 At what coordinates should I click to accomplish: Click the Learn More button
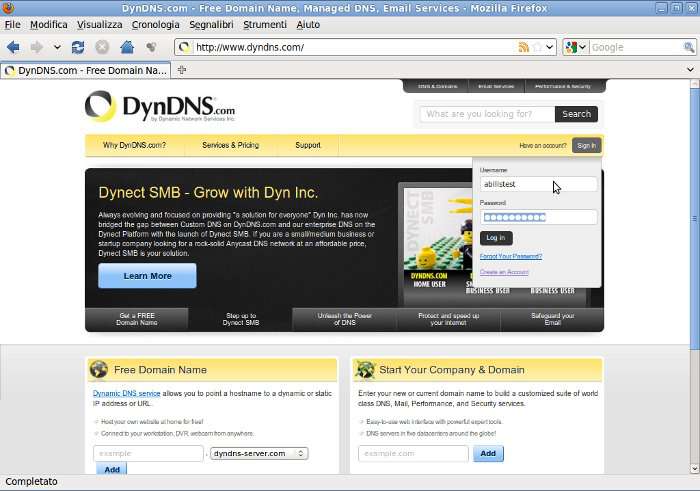(x=147, y=276)
